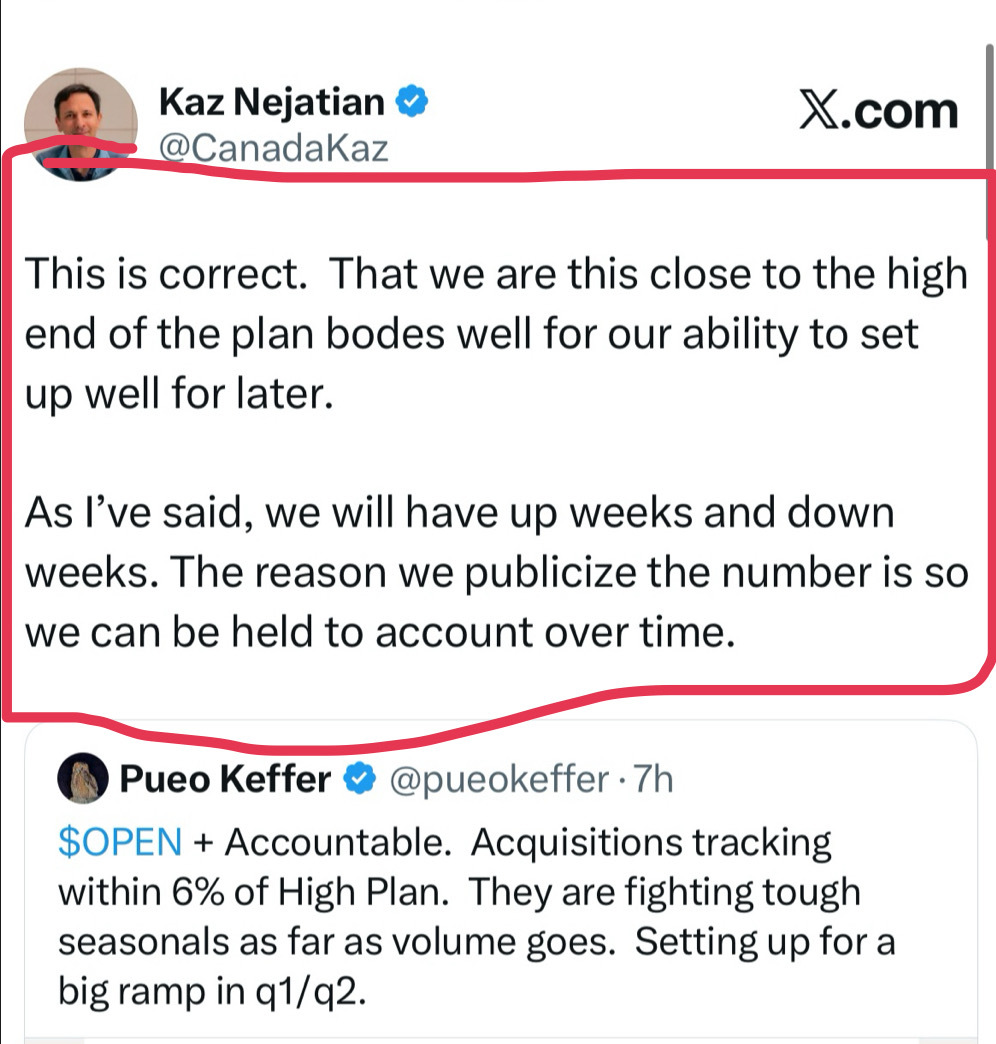Open the @CanadaKaz handle link
Screen dimensions: 996x1044
[x=274, y=148]
